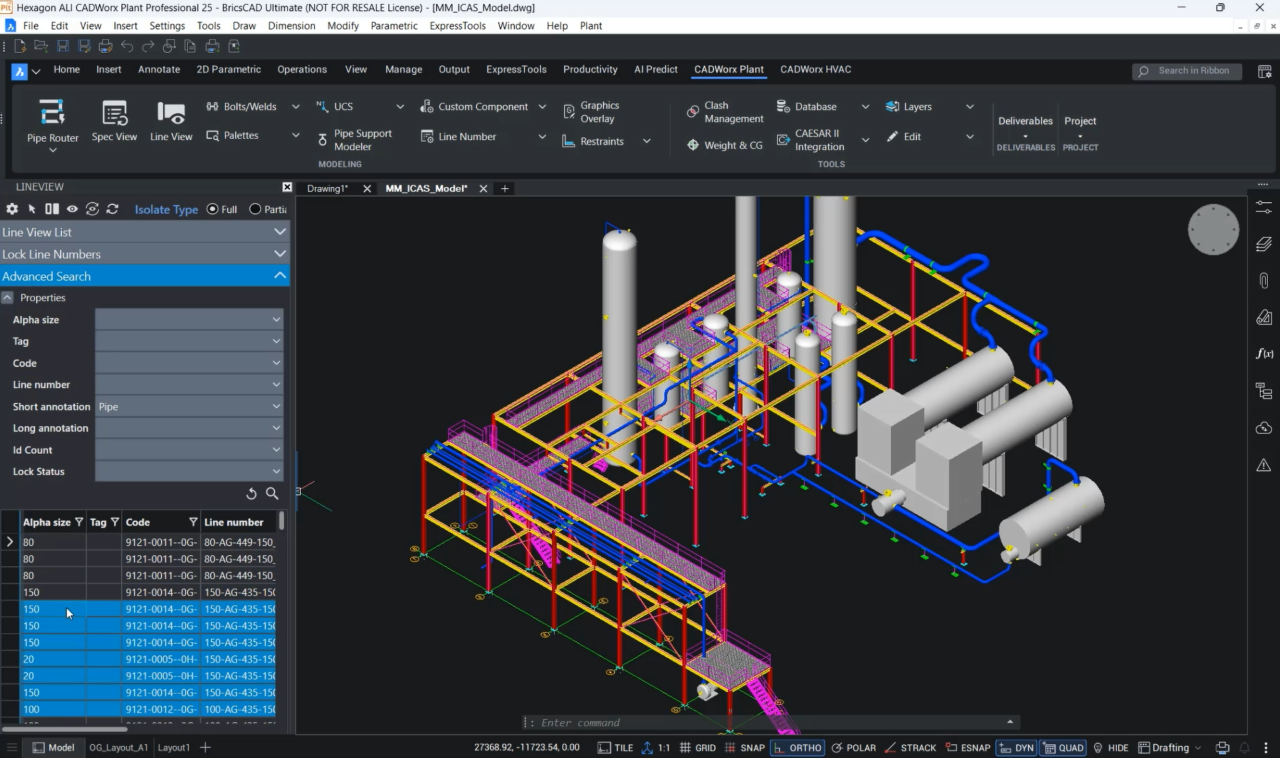Select the Full isolate type radio
1280x758 pixels.
pos(222,209)
